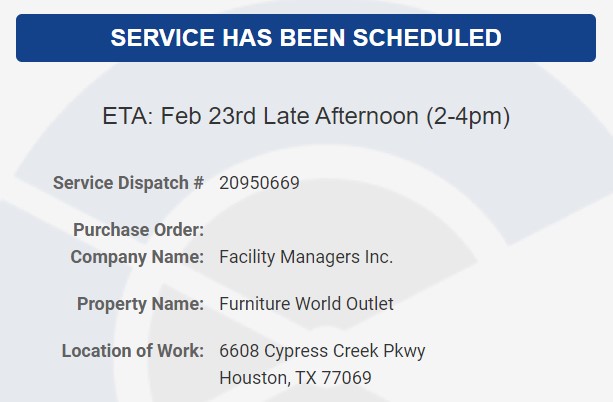Click the word SCHEDULED in the banner
613x402 pixels.
[427, 38]
